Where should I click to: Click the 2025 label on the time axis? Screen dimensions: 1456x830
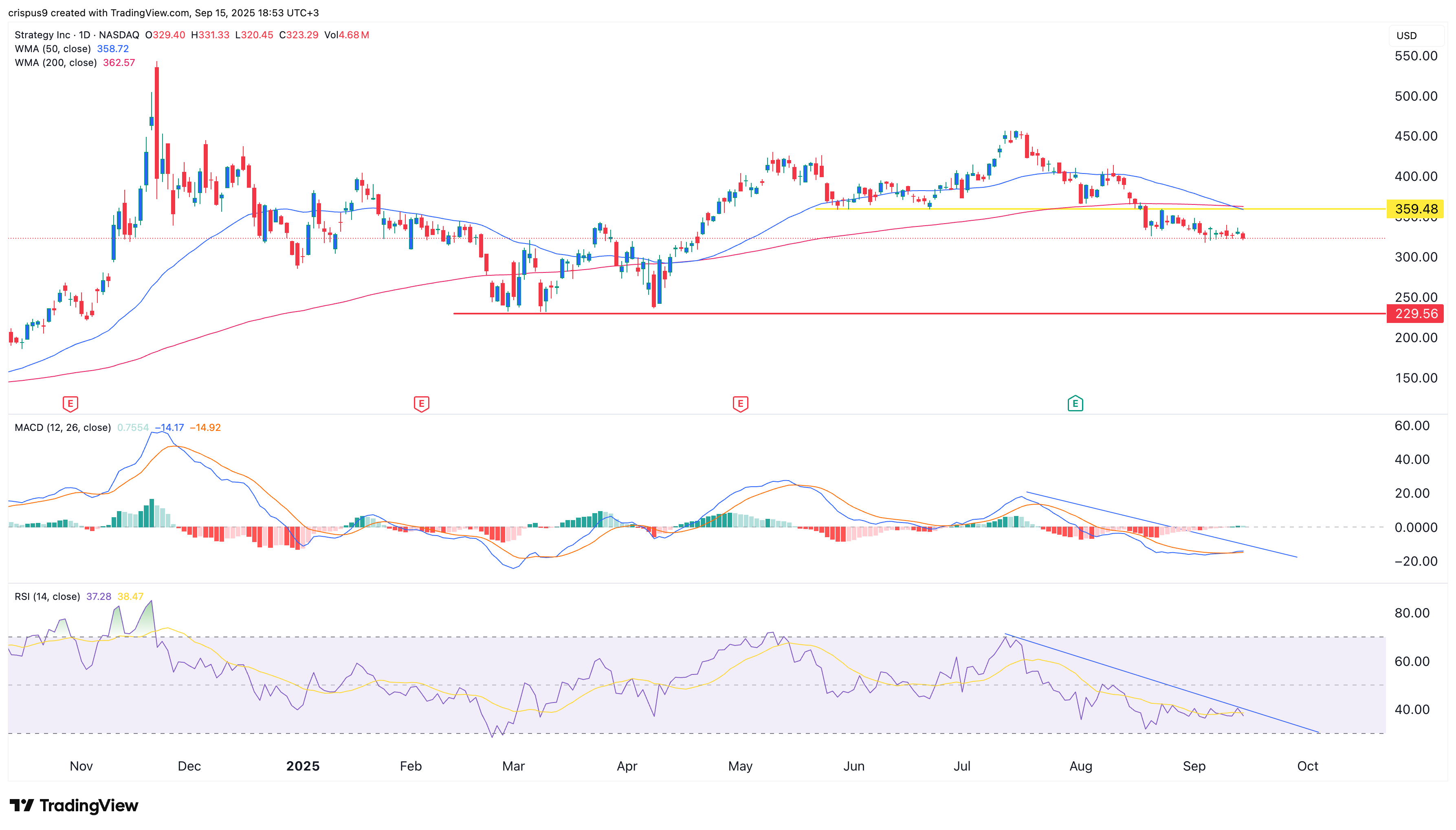point(303,766)
